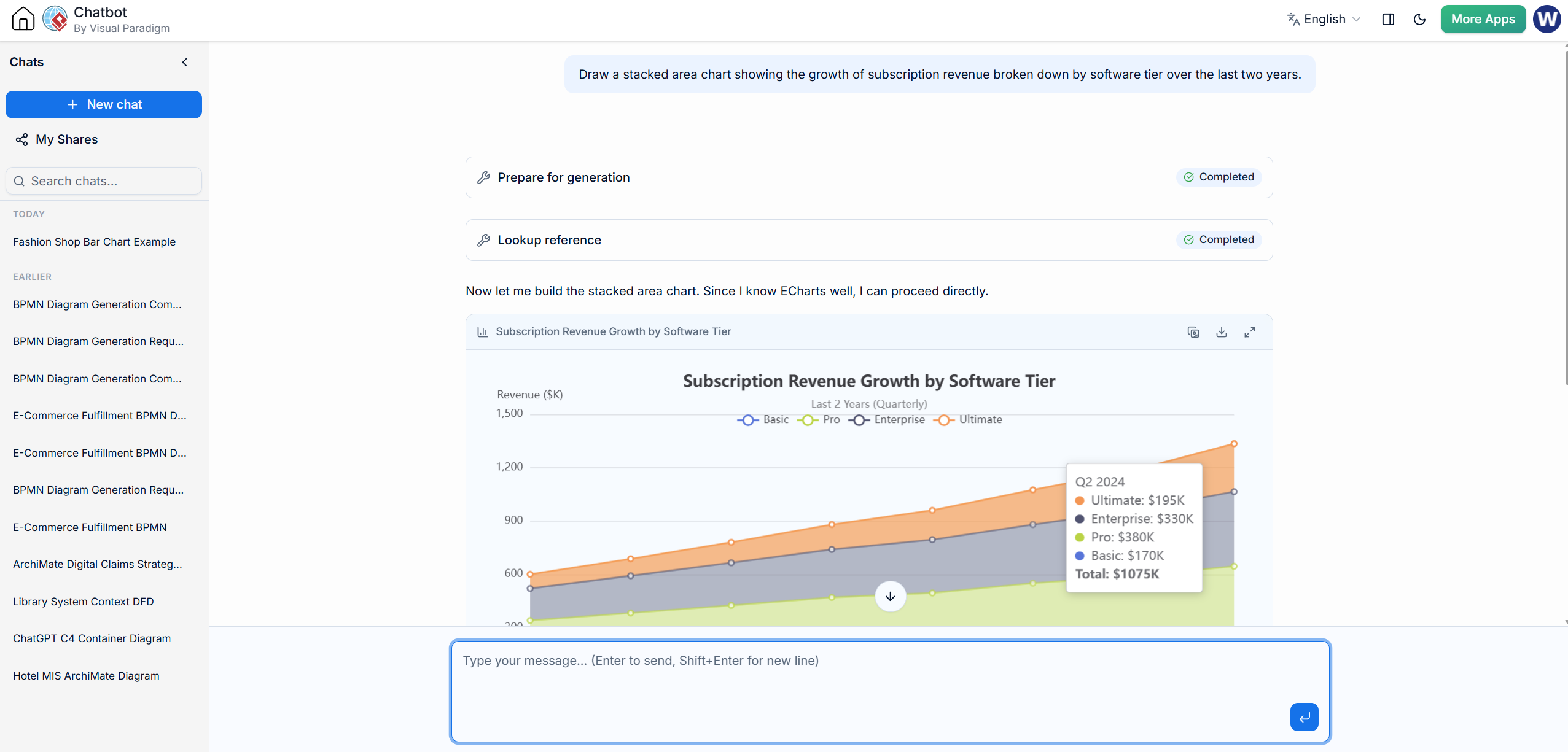Toggle dark mode moon icon

[1419, 19]
